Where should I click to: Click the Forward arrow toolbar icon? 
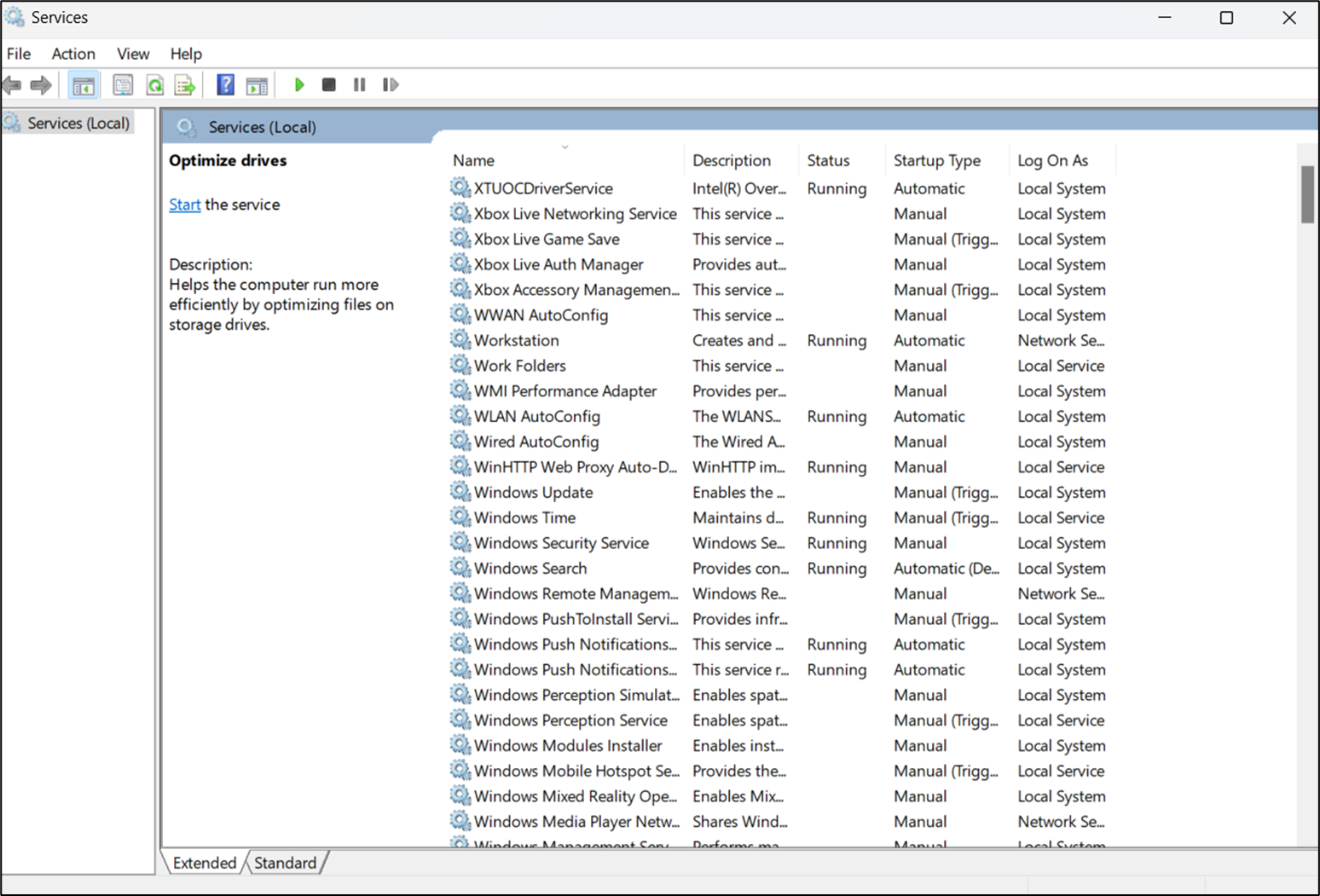click(40, 85)
